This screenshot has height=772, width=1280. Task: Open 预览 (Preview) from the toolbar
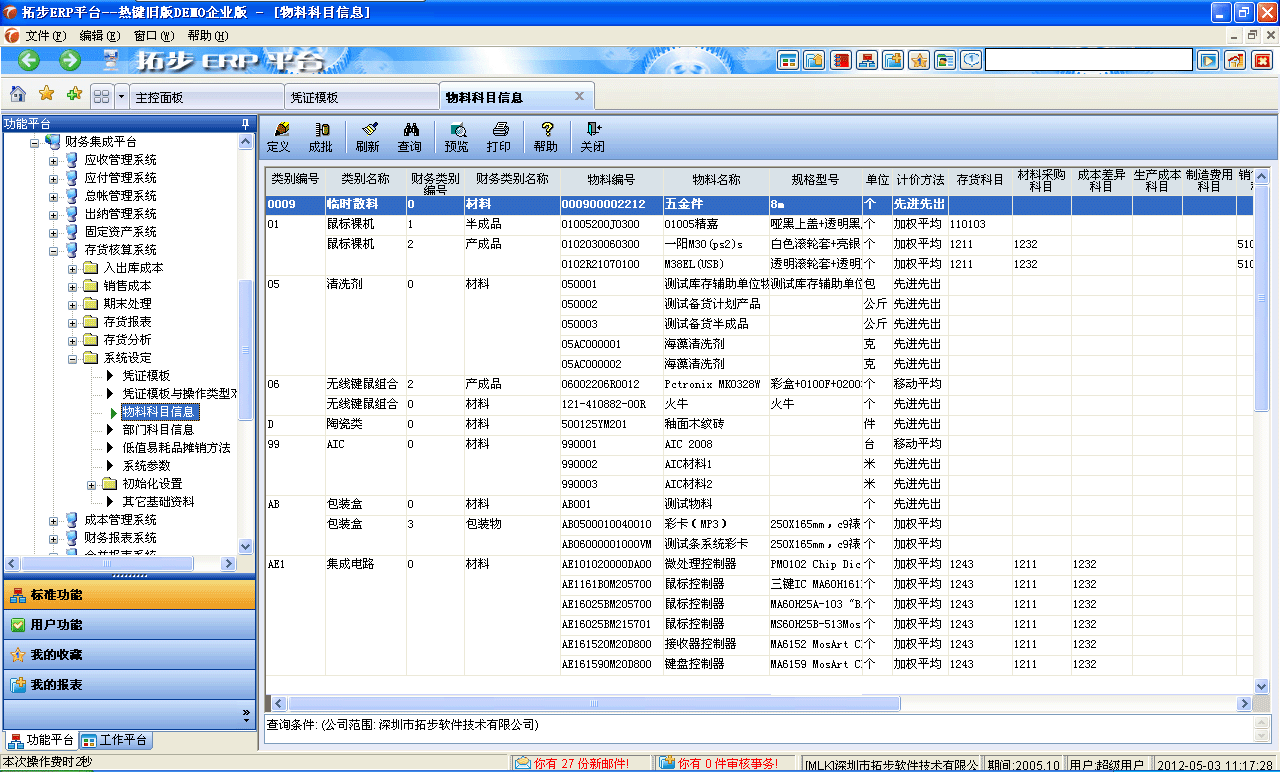(x=457, y=137)
